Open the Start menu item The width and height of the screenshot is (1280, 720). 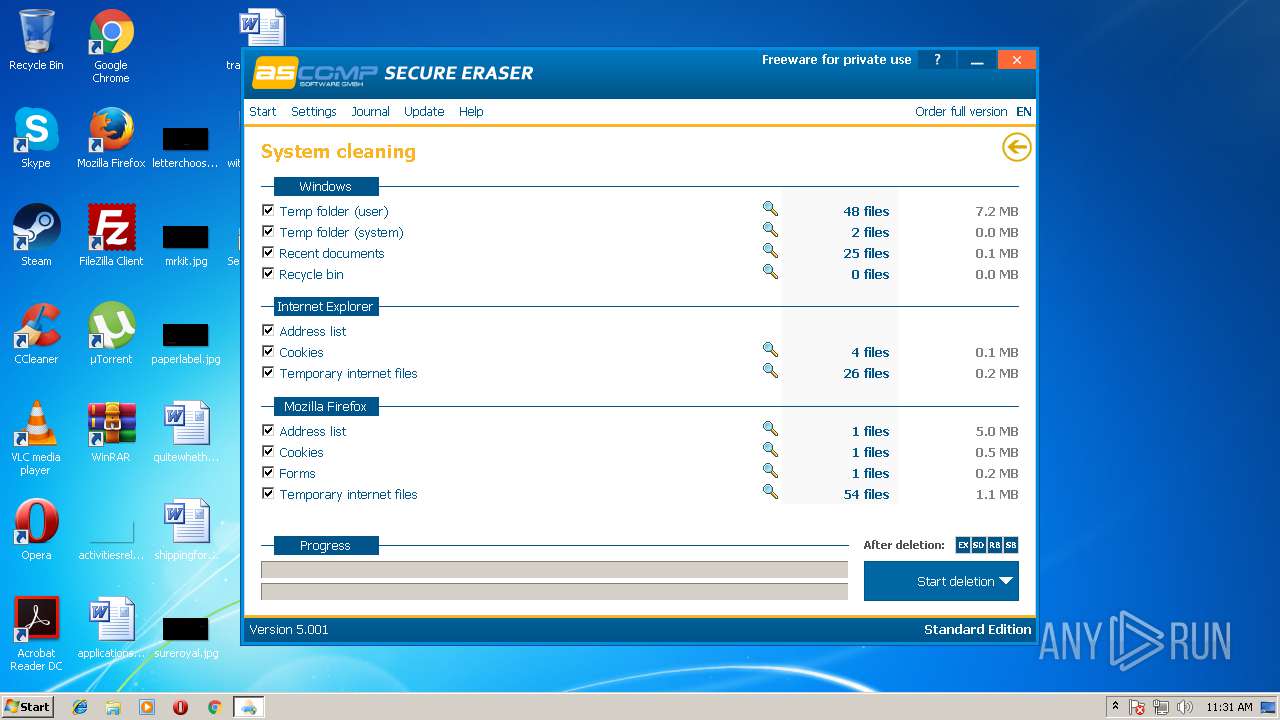263,111
